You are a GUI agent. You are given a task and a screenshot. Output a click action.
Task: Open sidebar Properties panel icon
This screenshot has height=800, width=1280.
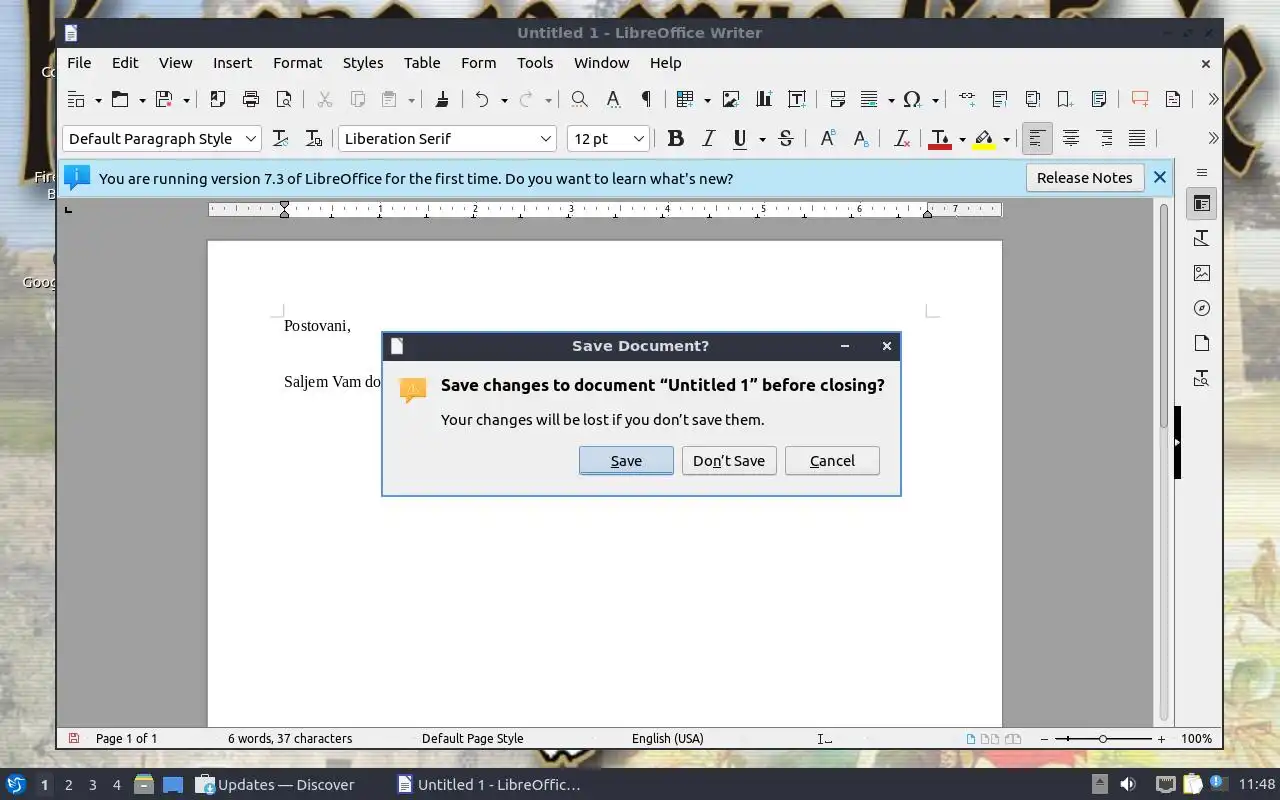pos(1202,204)
